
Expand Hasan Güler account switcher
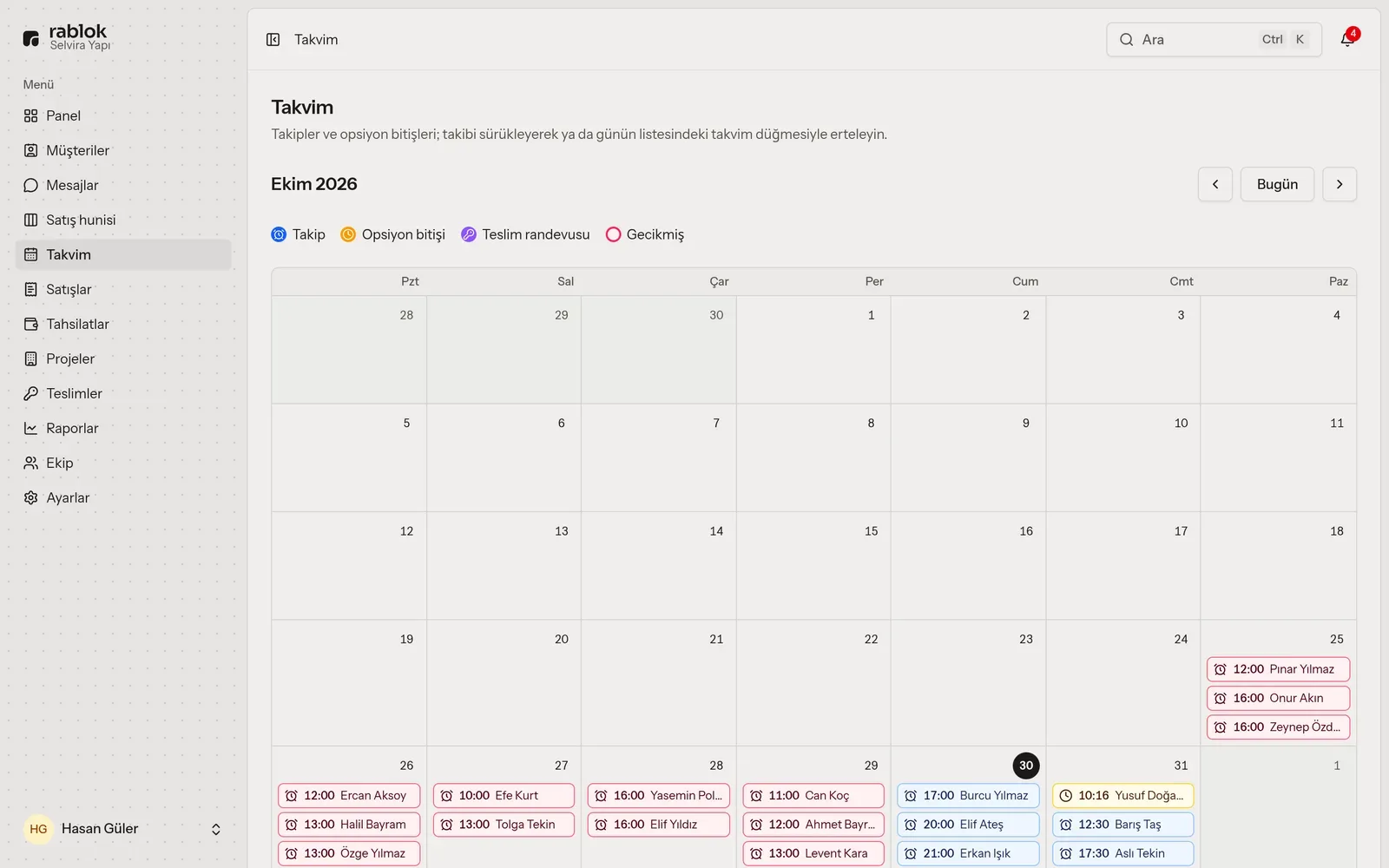pyautogui.click(x=216, y=830)
